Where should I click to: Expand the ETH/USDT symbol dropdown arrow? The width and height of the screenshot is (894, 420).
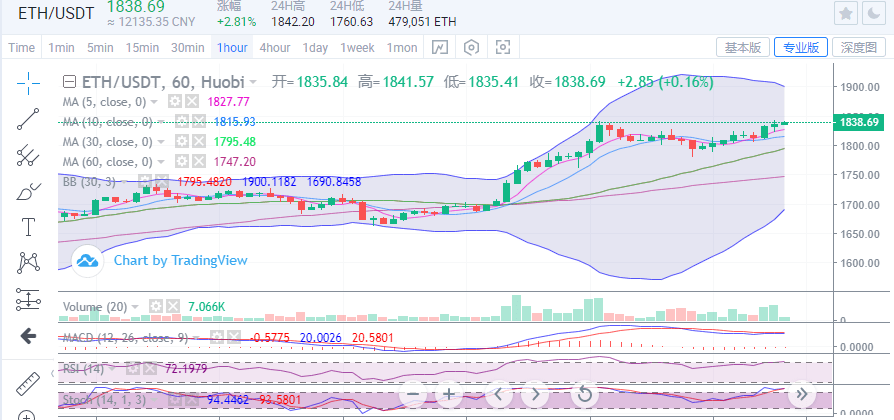[254, 81]
